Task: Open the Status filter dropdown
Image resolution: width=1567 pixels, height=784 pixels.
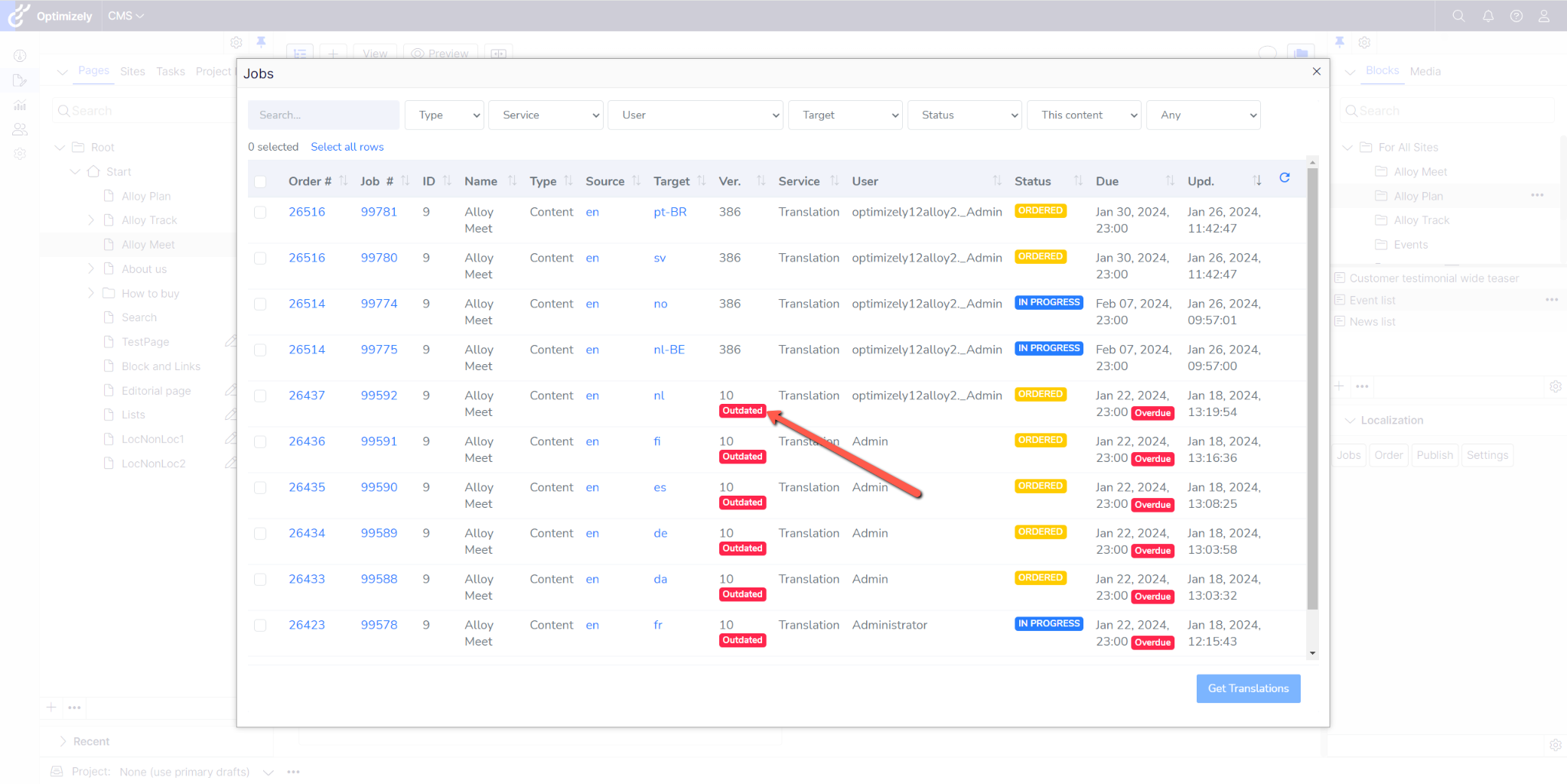Action: pyautogui.click(x=965, y=115)
